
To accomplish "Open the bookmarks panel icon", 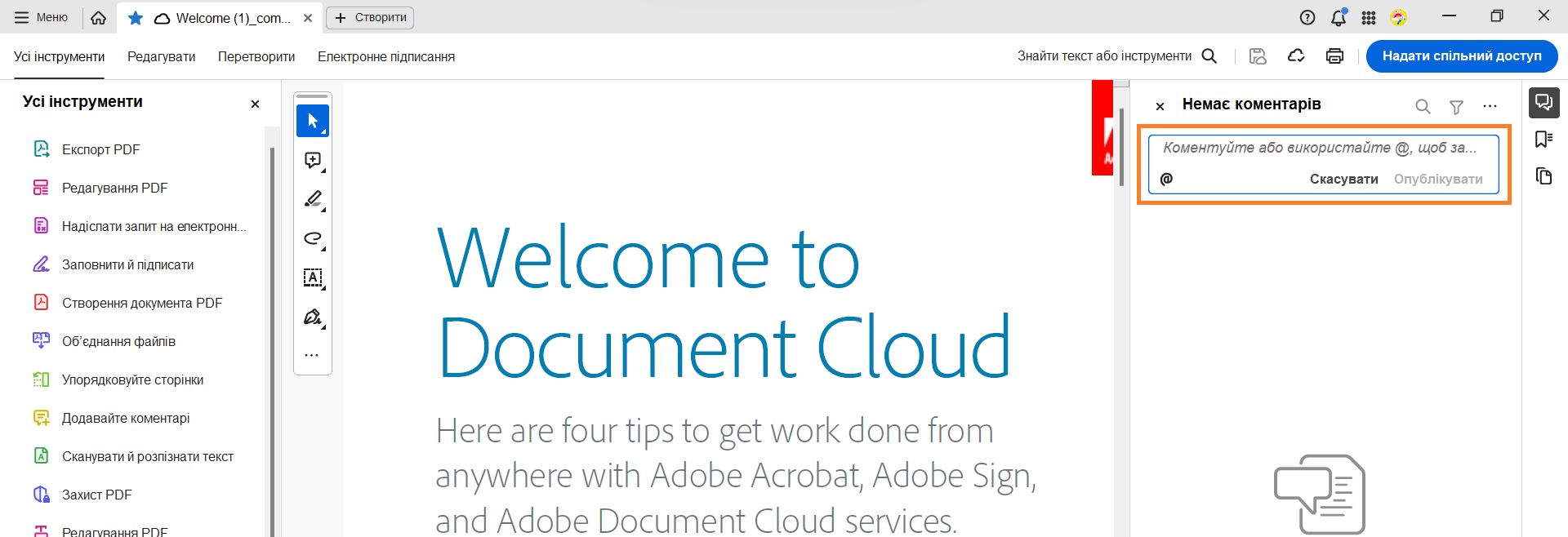I will [1543, 140].
